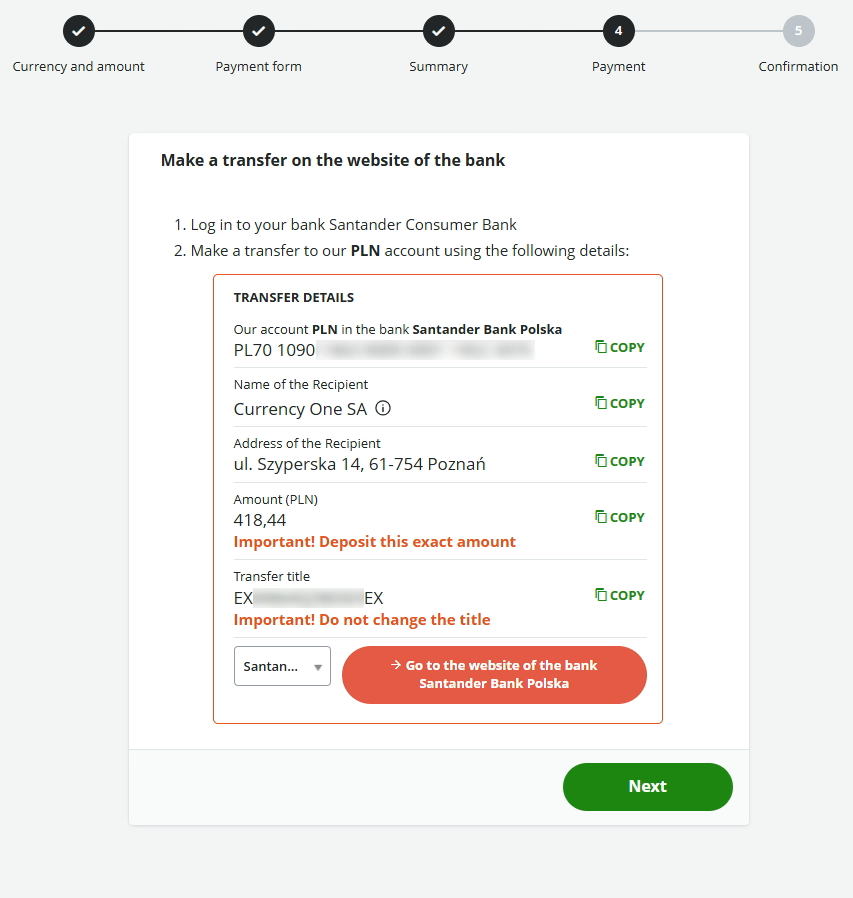Copy the 418,44 amount
The image size is (853, 898).
(x=620, y=517)
